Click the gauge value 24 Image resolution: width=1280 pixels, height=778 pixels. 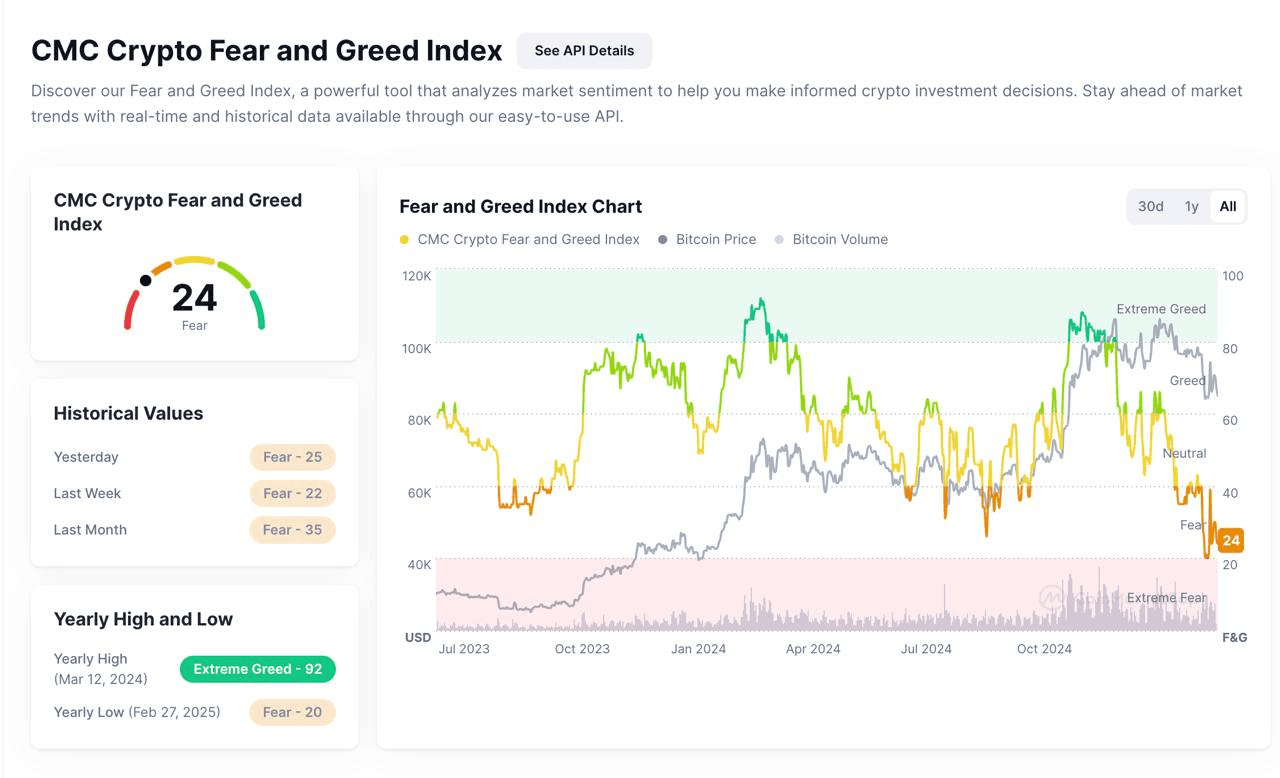click(x=194, y=298)
